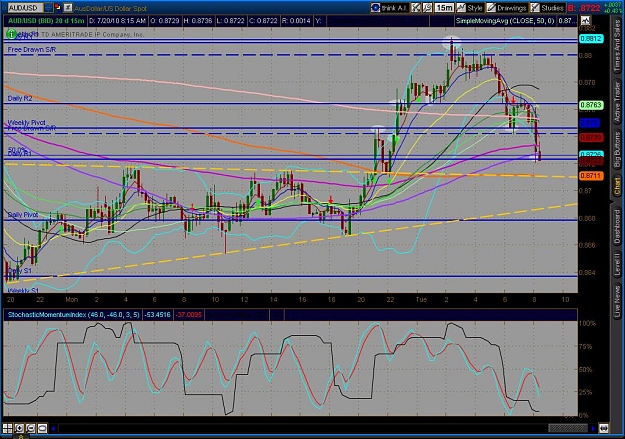
Task: Click the reset zoom icon at bottom left
Action: pyautogui.click(x=42, y=428)
